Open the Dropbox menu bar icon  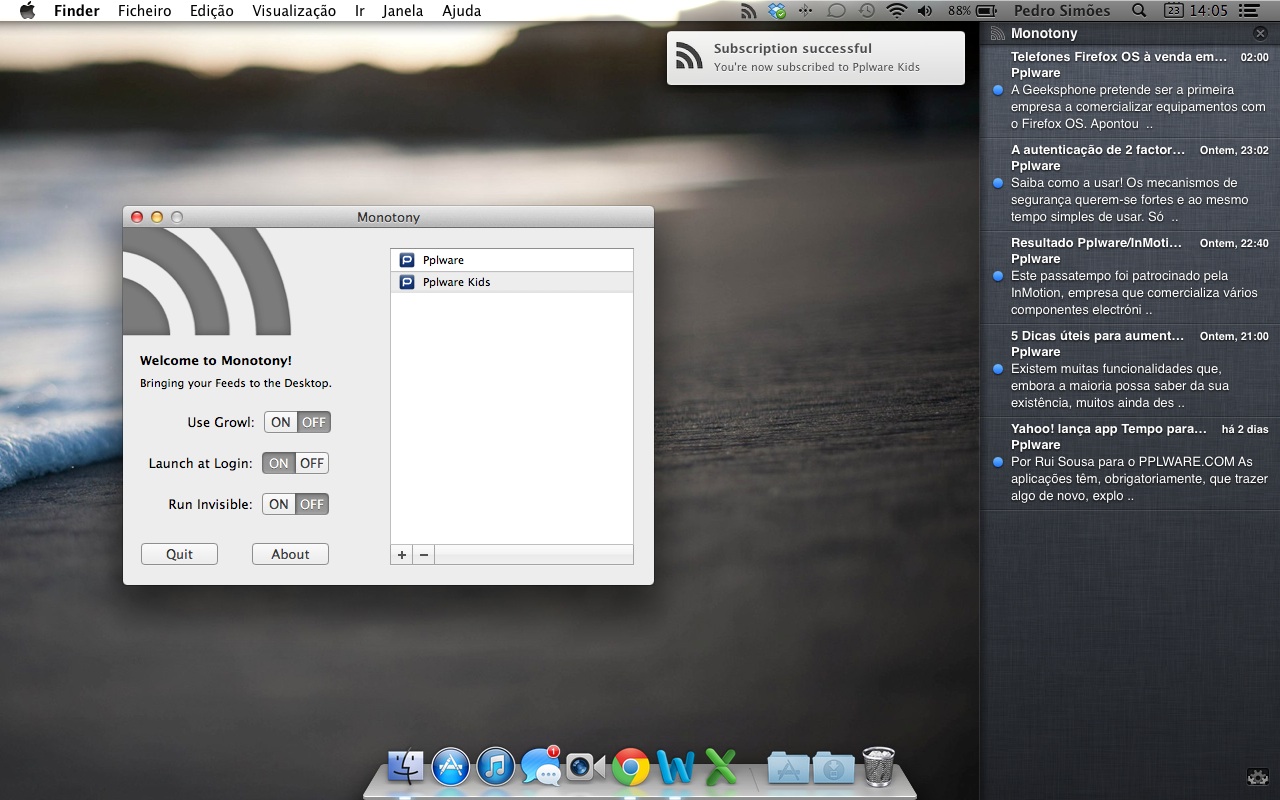point(777,11)
